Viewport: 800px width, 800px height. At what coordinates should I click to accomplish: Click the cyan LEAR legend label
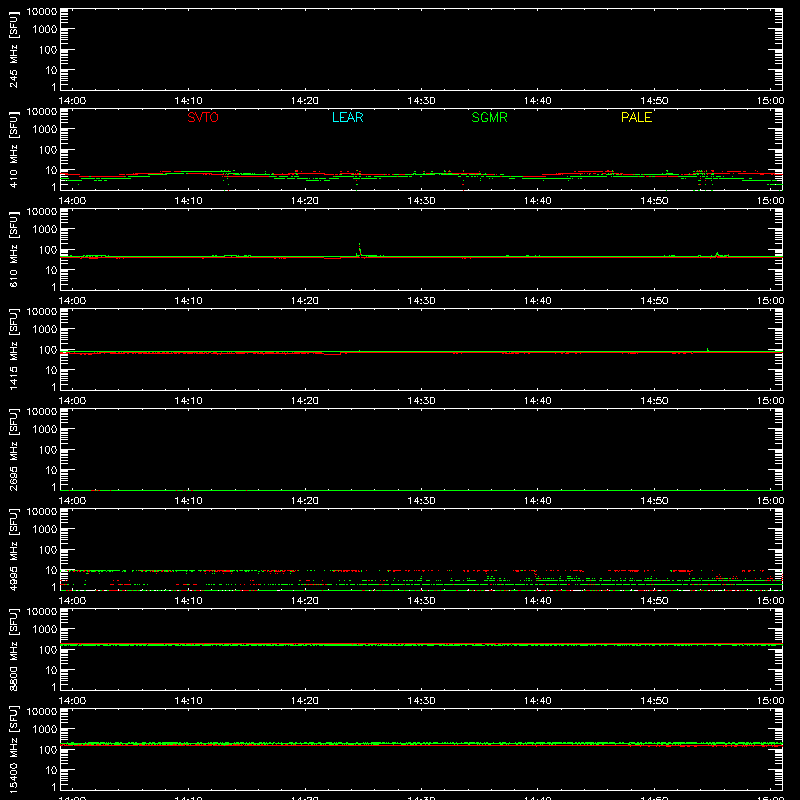tap(347, 117)
